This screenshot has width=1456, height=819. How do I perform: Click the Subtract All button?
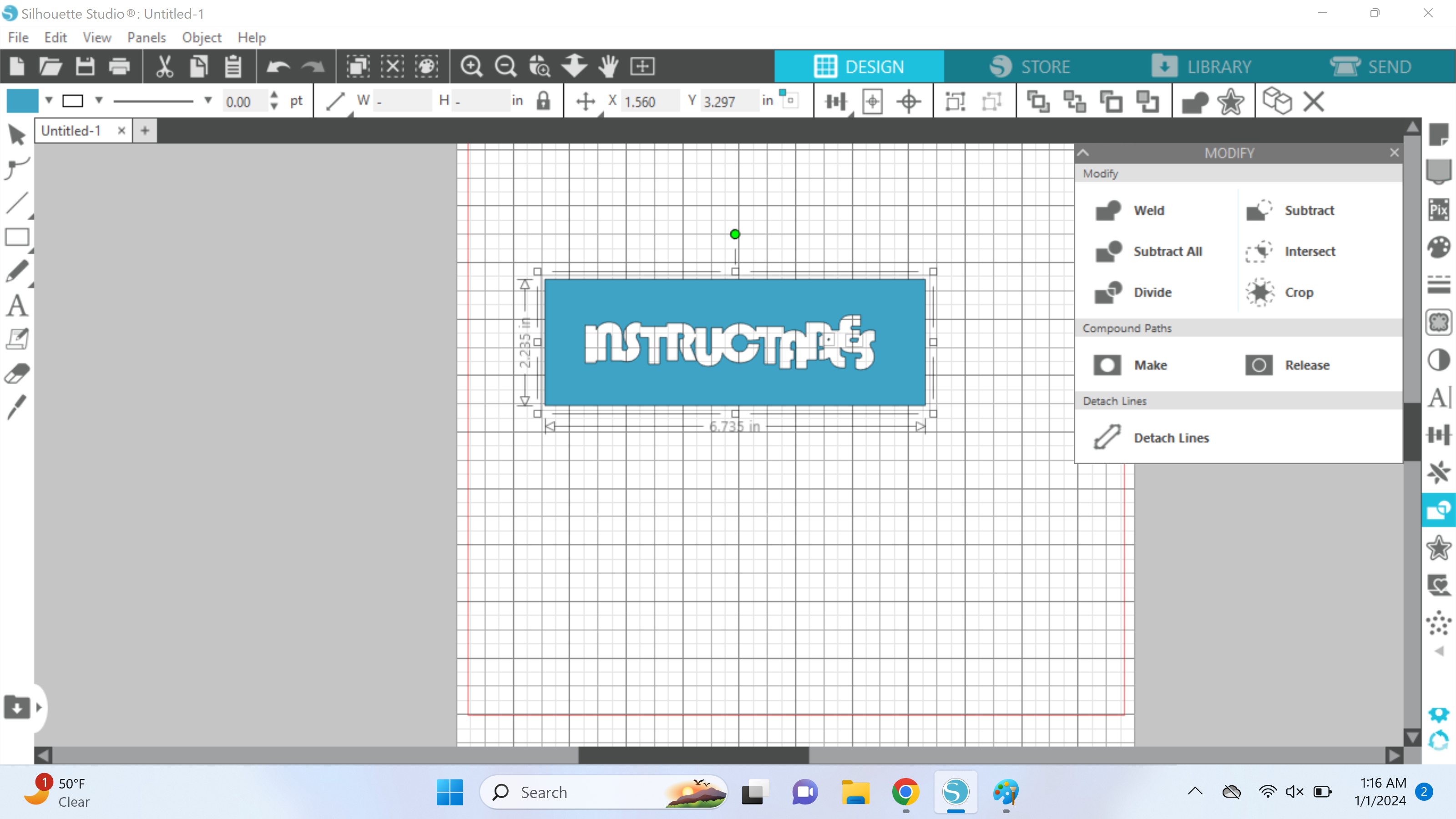point(1148,252)
